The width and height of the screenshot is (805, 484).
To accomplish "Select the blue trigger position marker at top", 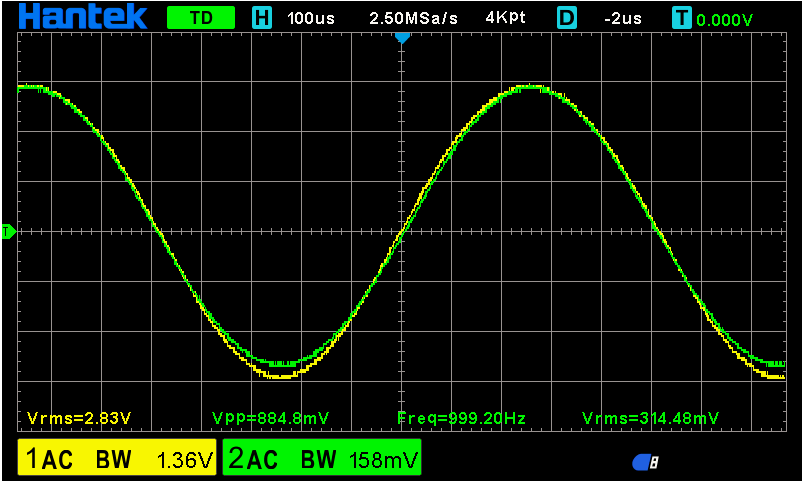I will point(402,38).
